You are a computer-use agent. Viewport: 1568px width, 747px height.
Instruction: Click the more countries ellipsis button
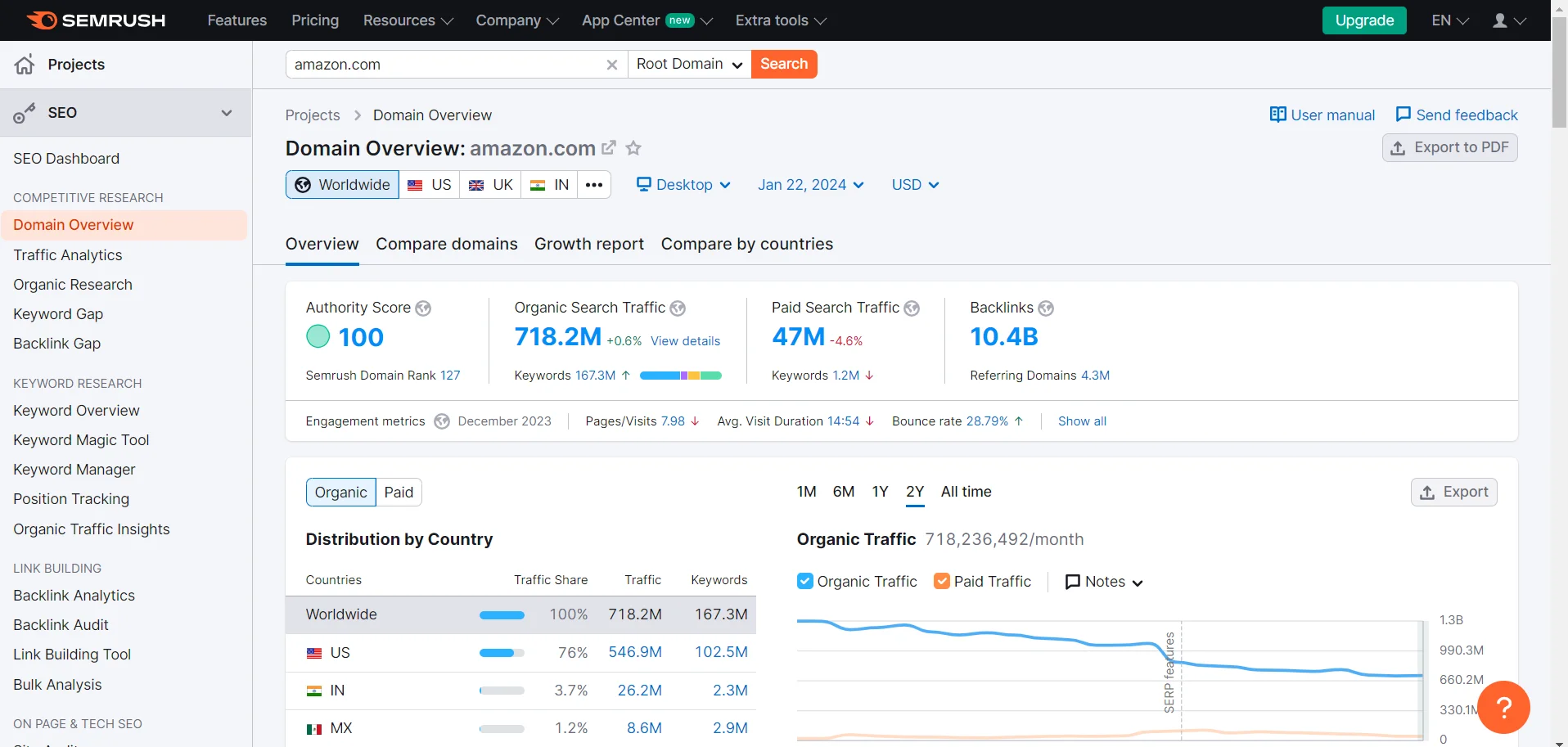pos(594,185)
